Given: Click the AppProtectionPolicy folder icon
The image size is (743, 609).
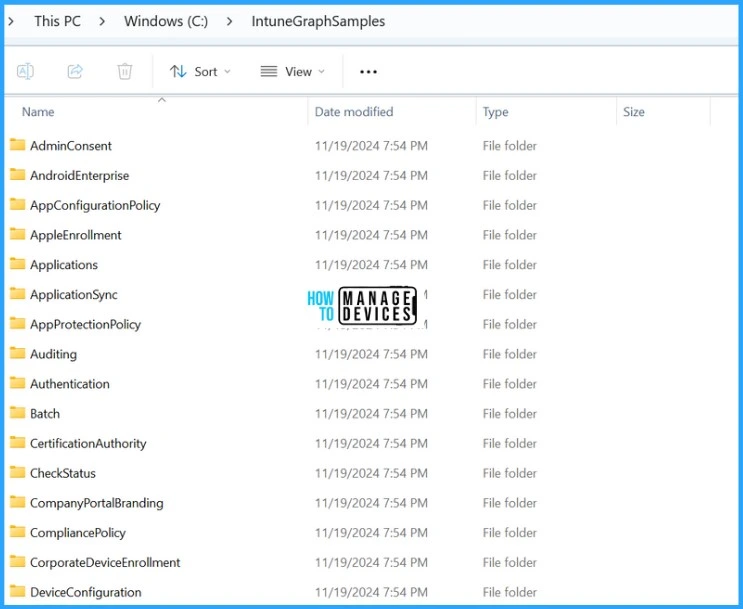Looking at the screenshot, I should pos(18,323).
